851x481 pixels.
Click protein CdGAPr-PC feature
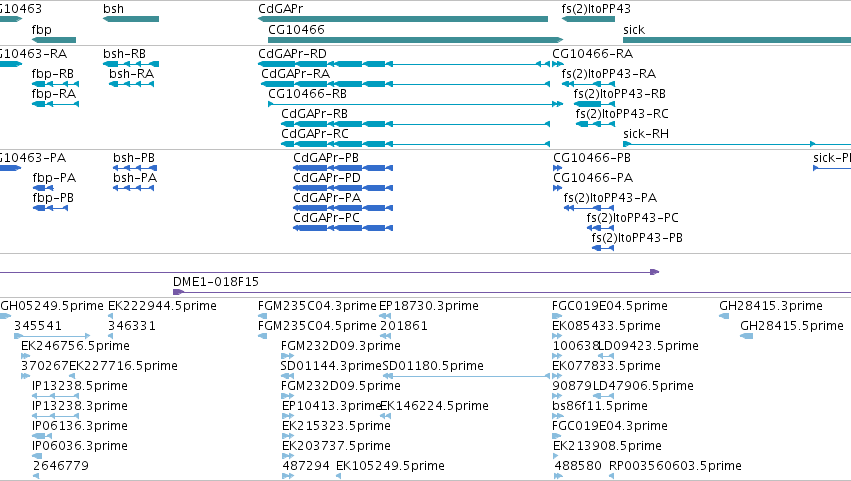coord(343,228)
